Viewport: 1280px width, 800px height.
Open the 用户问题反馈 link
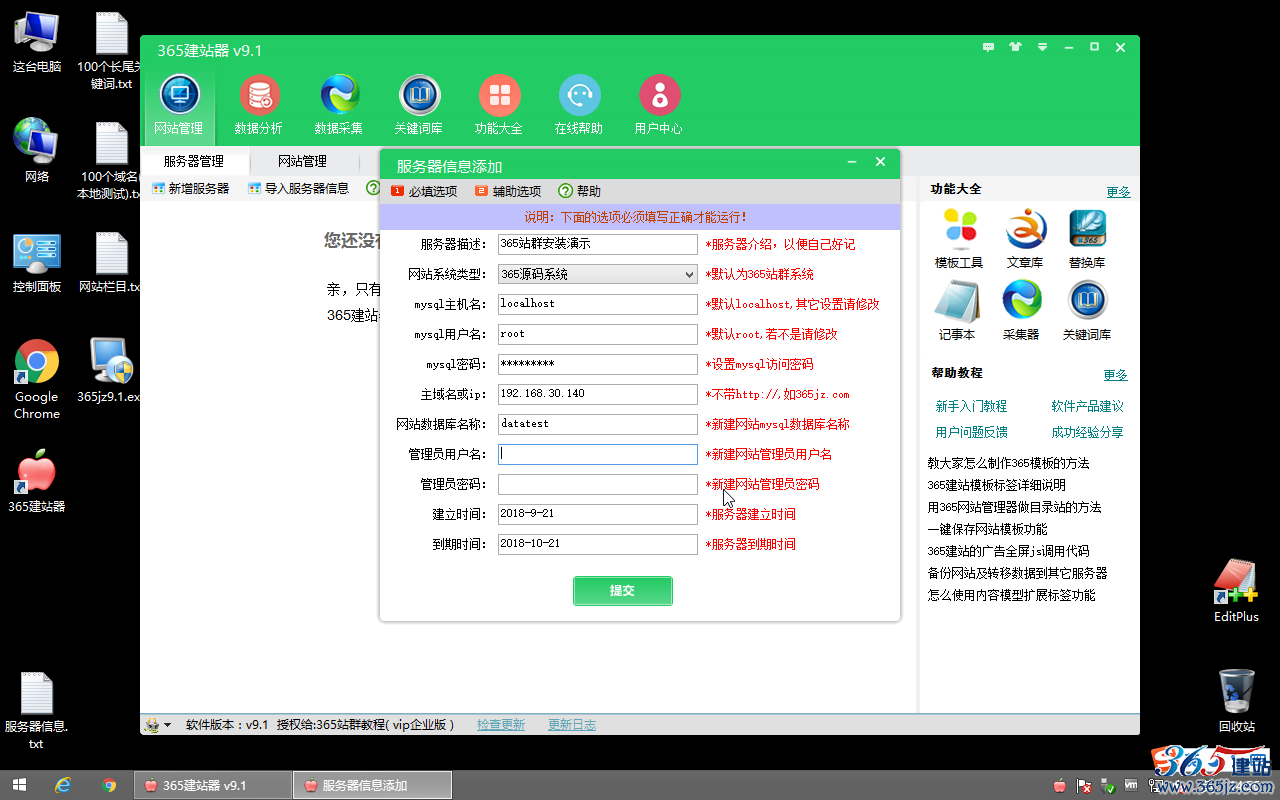point(971,432)
